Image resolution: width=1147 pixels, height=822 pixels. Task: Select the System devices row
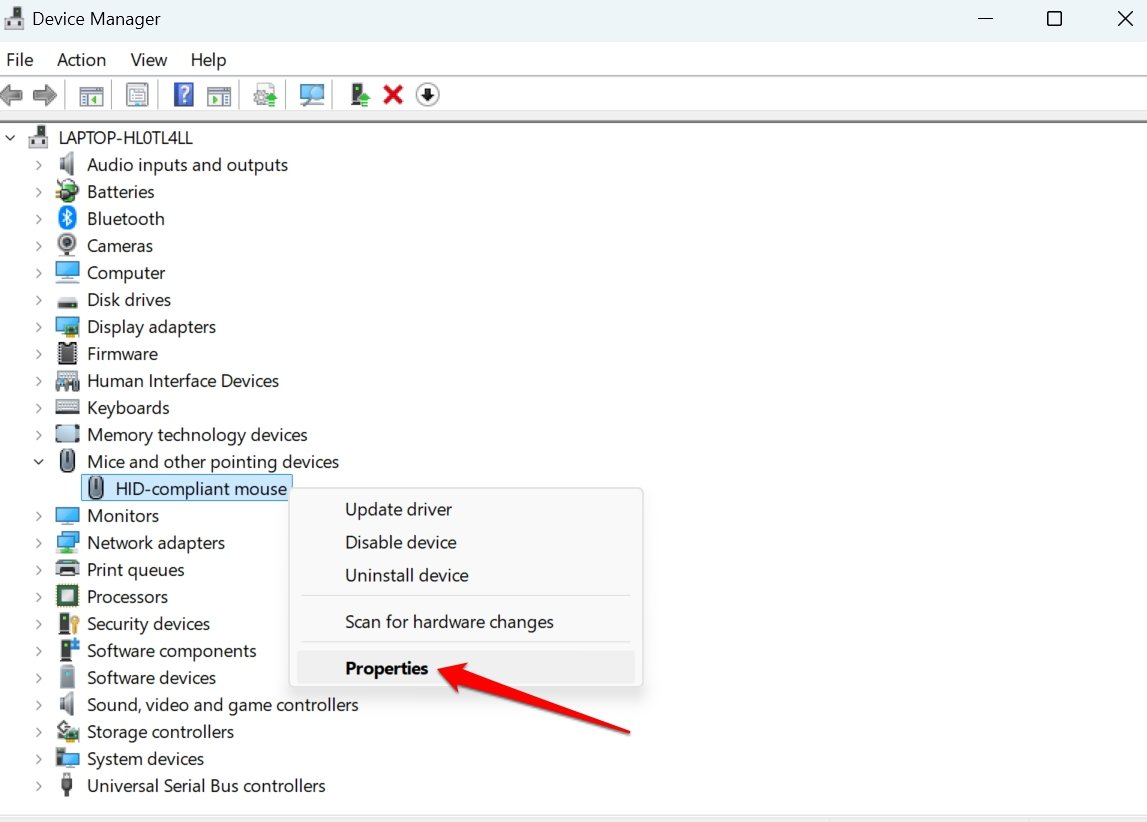coord(145,759)
